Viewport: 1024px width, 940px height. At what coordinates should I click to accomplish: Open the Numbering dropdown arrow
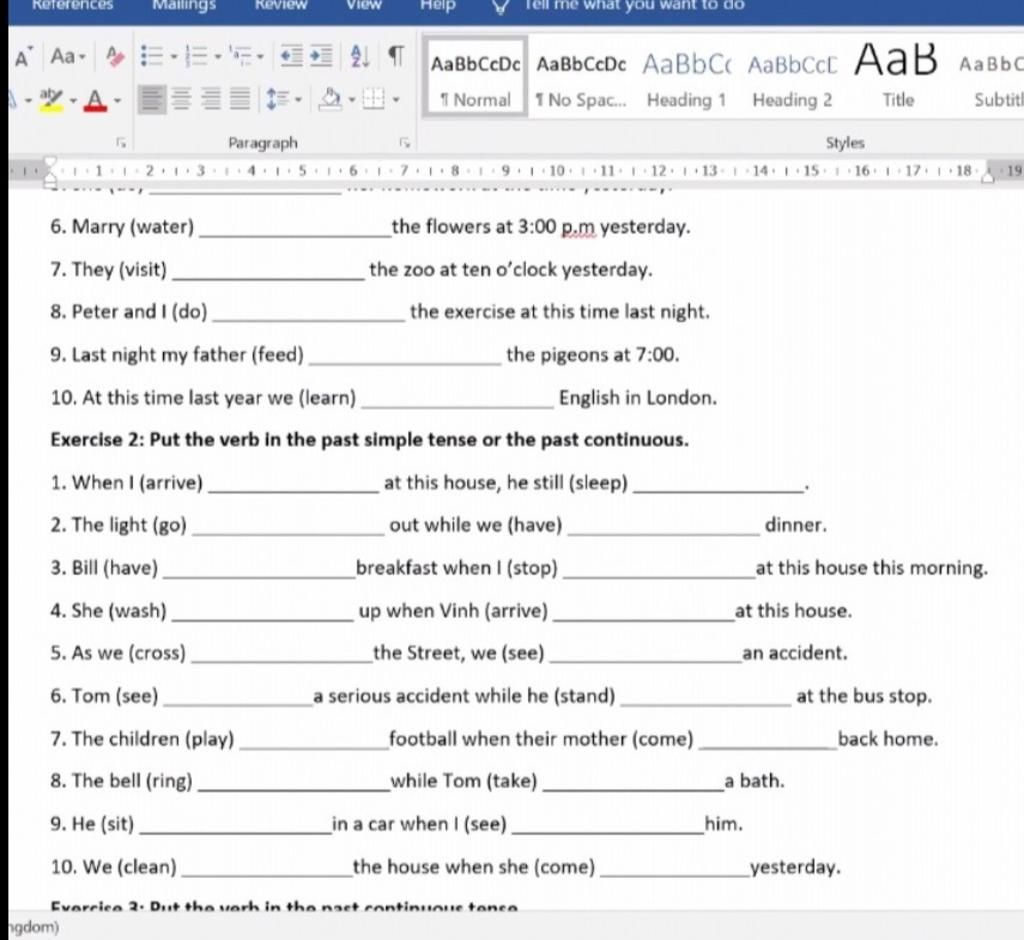pos(217,57)
